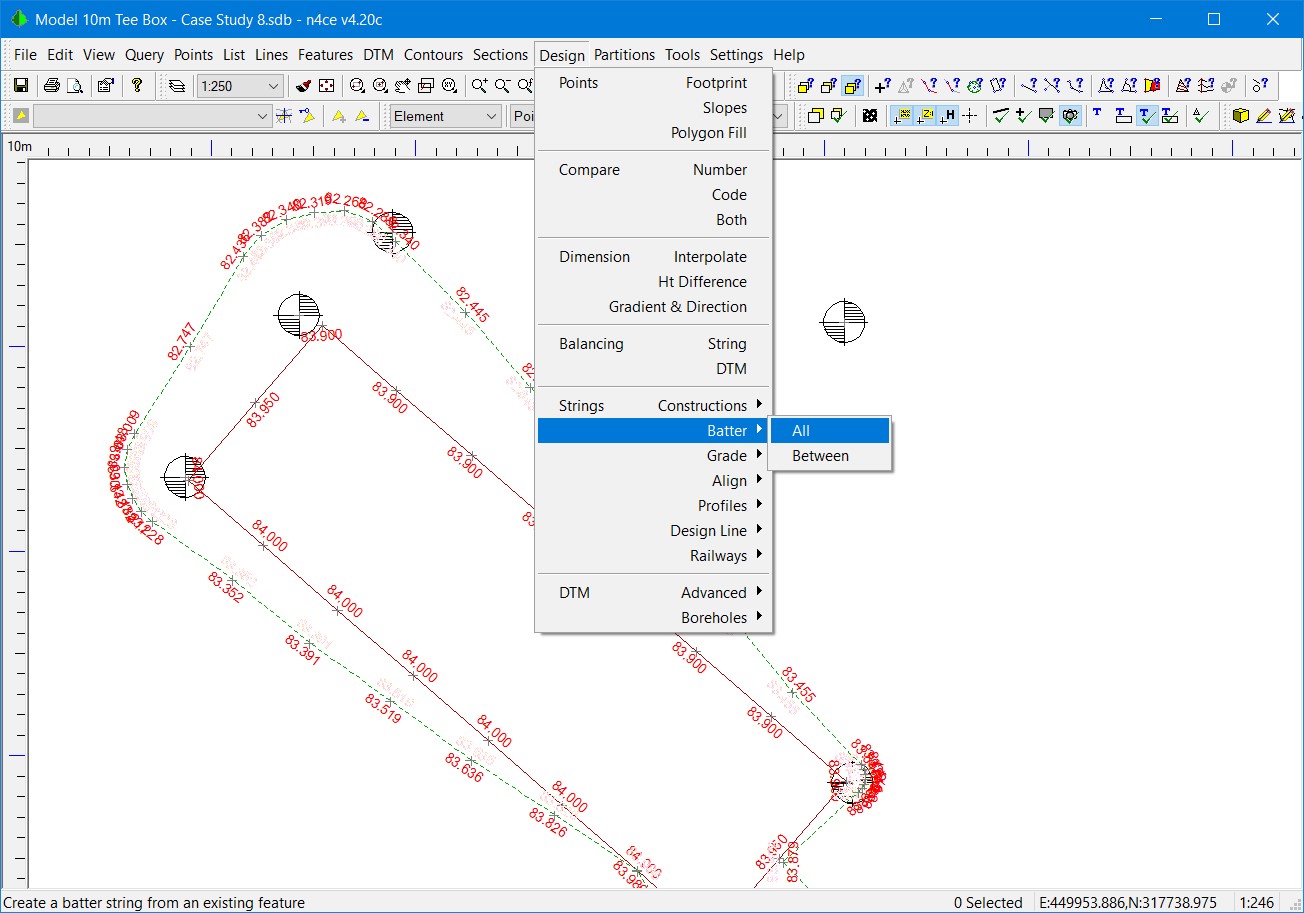The width and height of the screenshot is (1304, 913).
Task: Select All in the Batter submenu
Action: (x=830, y=430)
